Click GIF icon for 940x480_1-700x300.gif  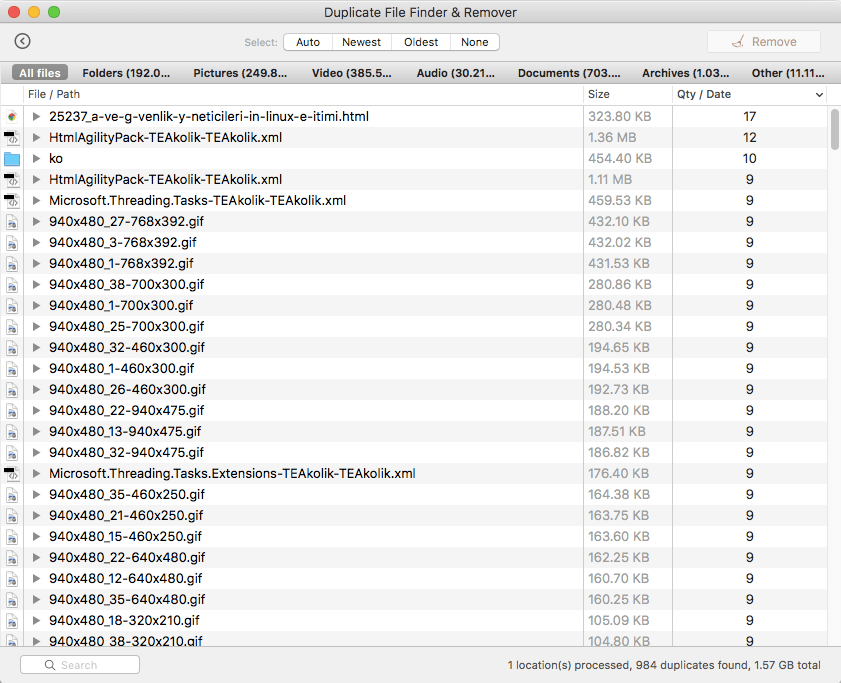tap(12, 306)
